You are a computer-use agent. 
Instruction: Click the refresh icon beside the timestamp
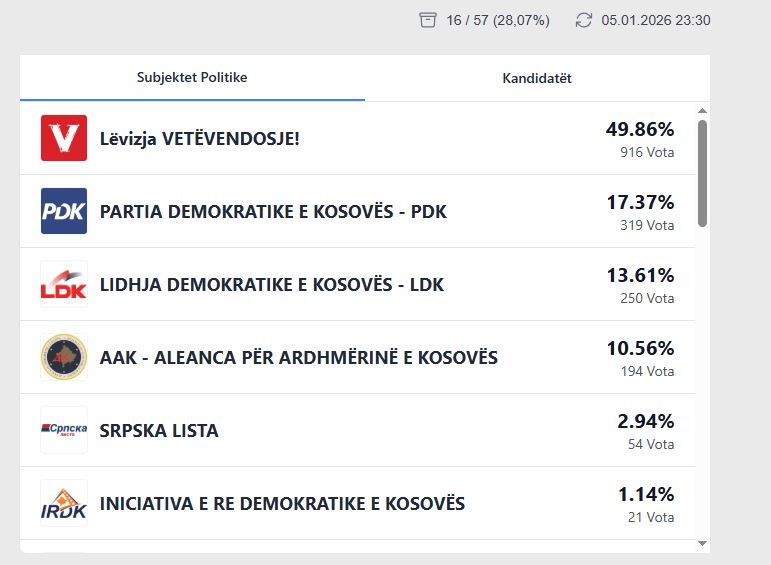(x=584, y=20)
